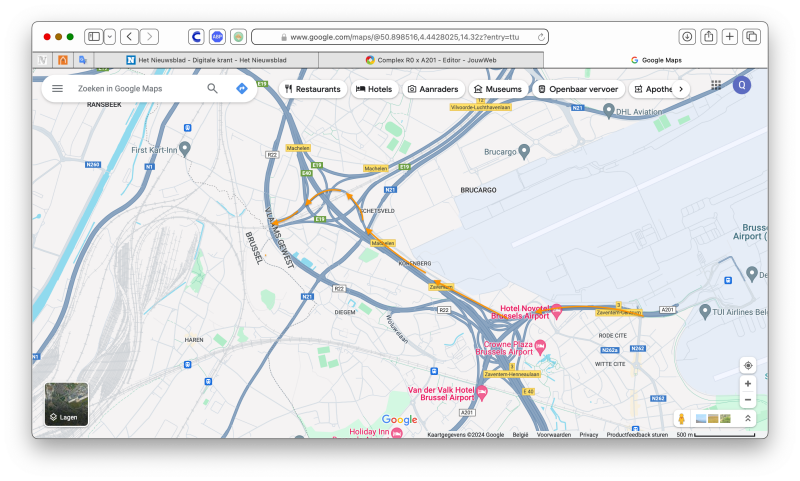Viewport: 800px width, 481px height.
Task: Open the Google Maps hamburger menu
Action: 58,89
